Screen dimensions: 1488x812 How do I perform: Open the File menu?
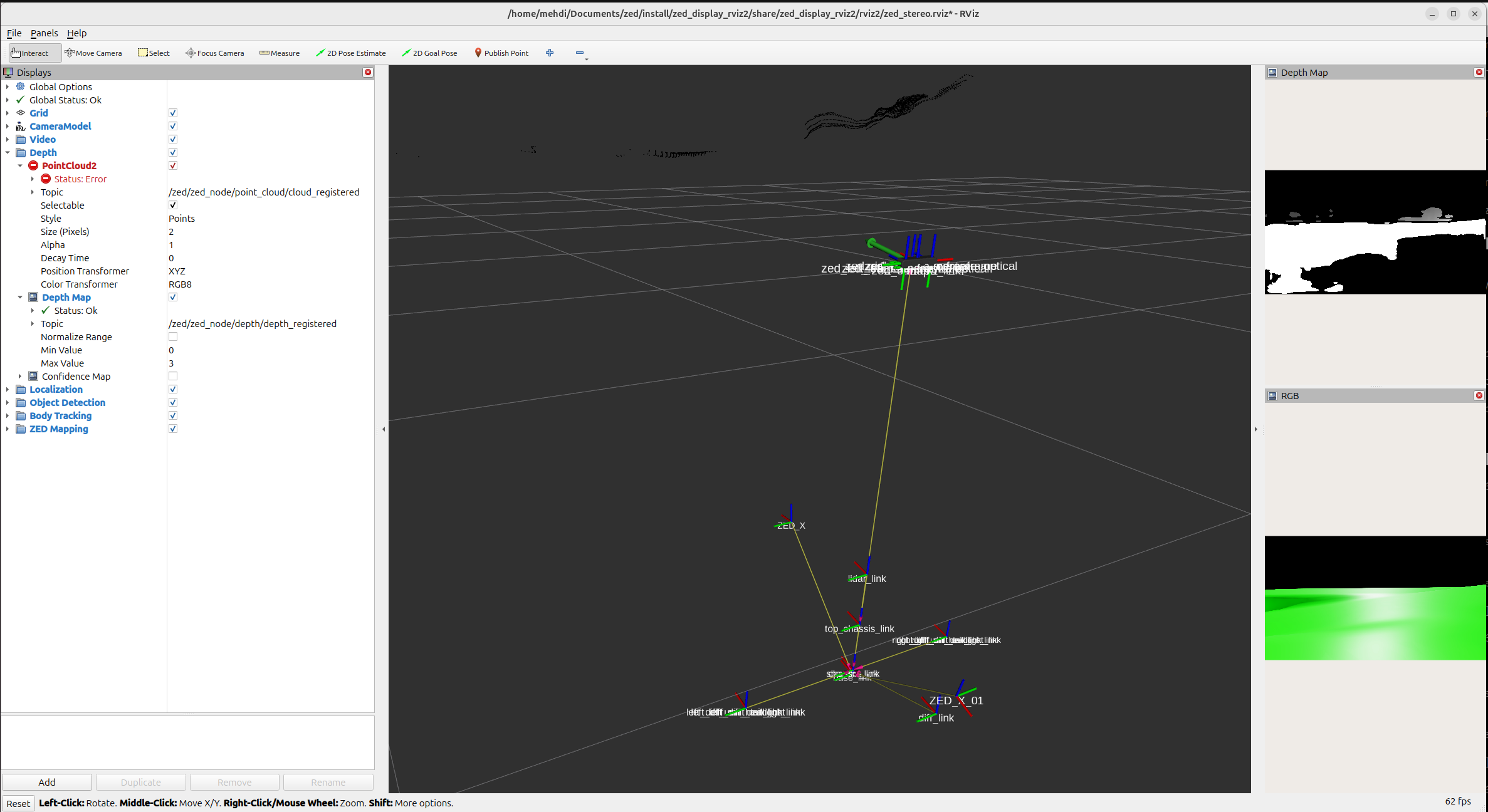point(14,33)
